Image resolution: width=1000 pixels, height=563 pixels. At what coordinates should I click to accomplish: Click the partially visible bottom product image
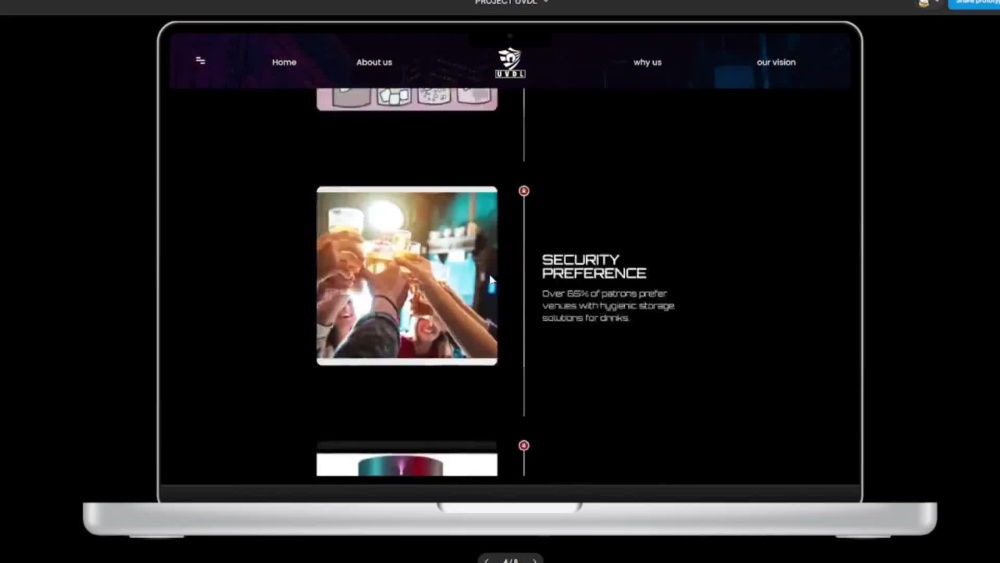pos(407,459)
